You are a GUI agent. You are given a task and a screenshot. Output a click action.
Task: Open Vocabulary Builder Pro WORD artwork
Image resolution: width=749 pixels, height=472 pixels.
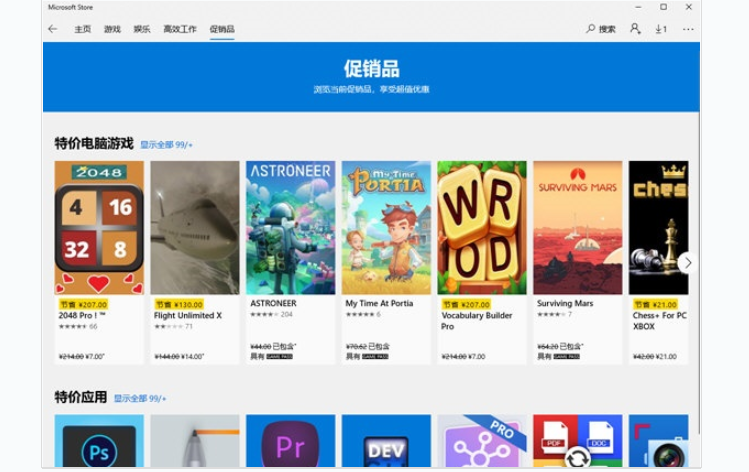pyautogui.click(x=482, y=227)
